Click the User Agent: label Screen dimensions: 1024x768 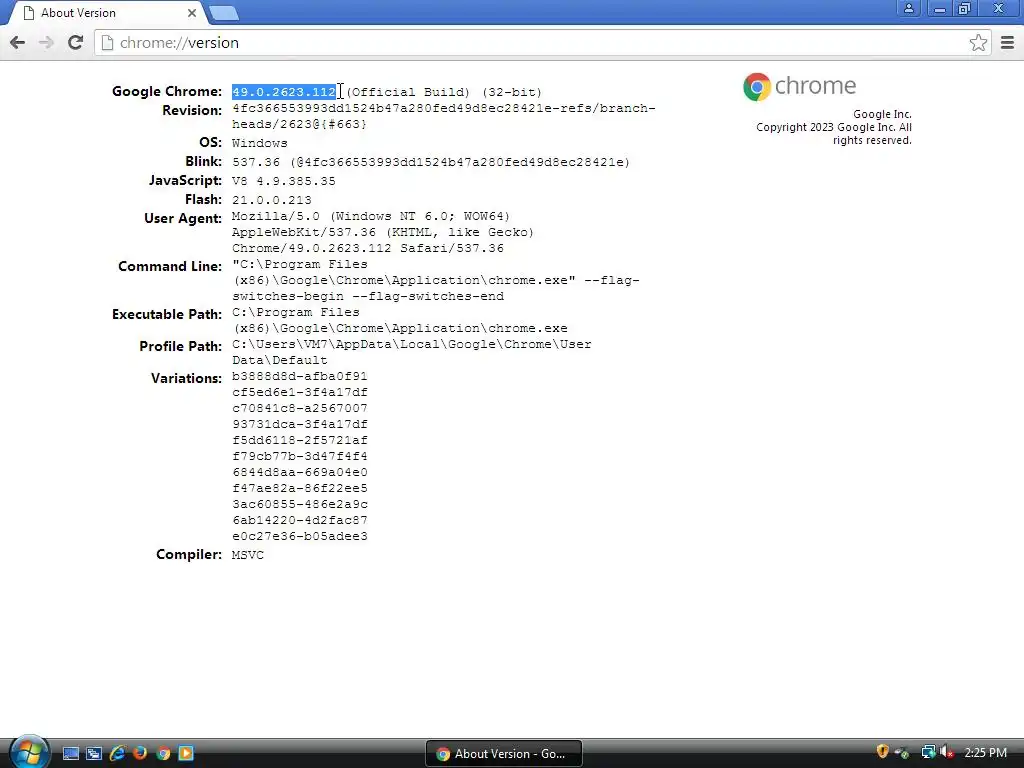tap(183, 219)
